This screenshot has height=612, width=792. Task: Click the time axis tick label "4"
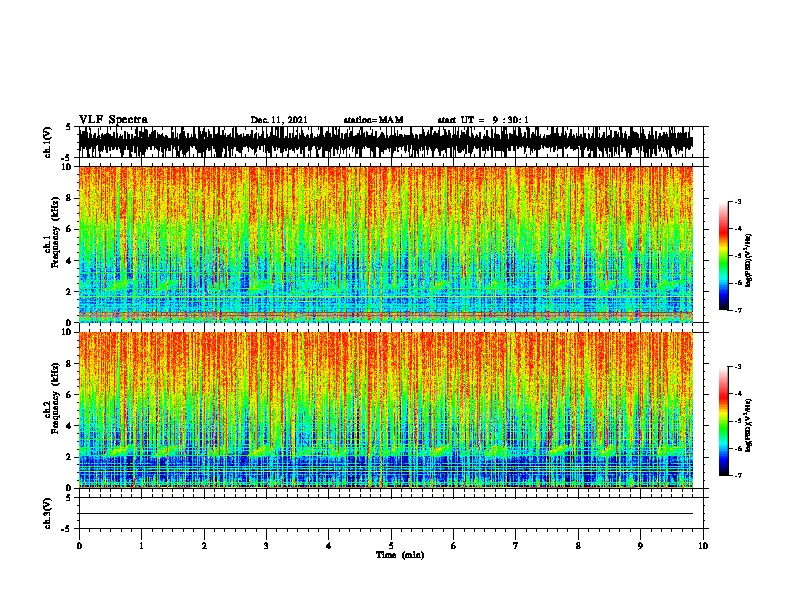click(329, 546)
